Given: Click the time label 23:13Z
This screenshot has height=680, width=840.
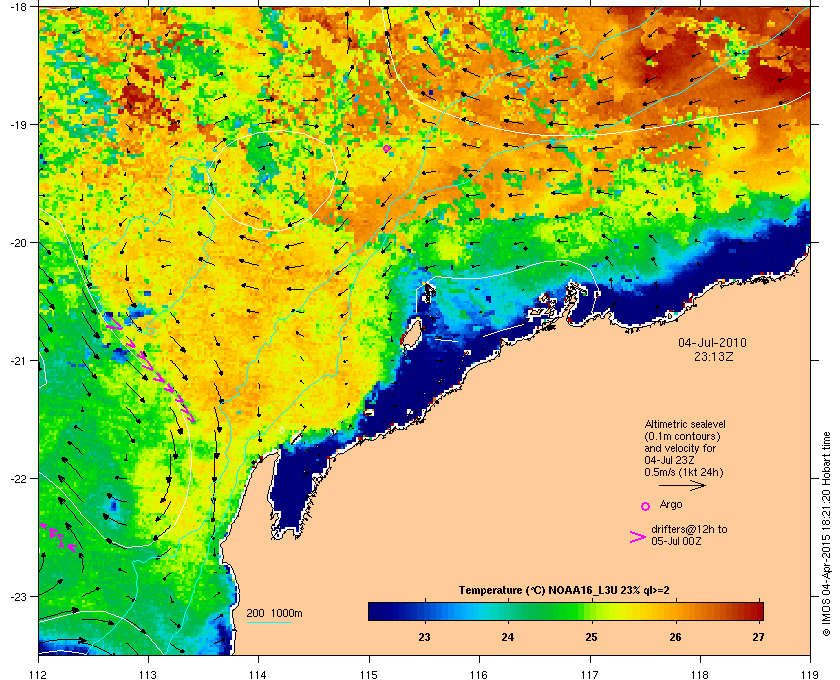Looking at the screenshot, I should coord(713,356).
